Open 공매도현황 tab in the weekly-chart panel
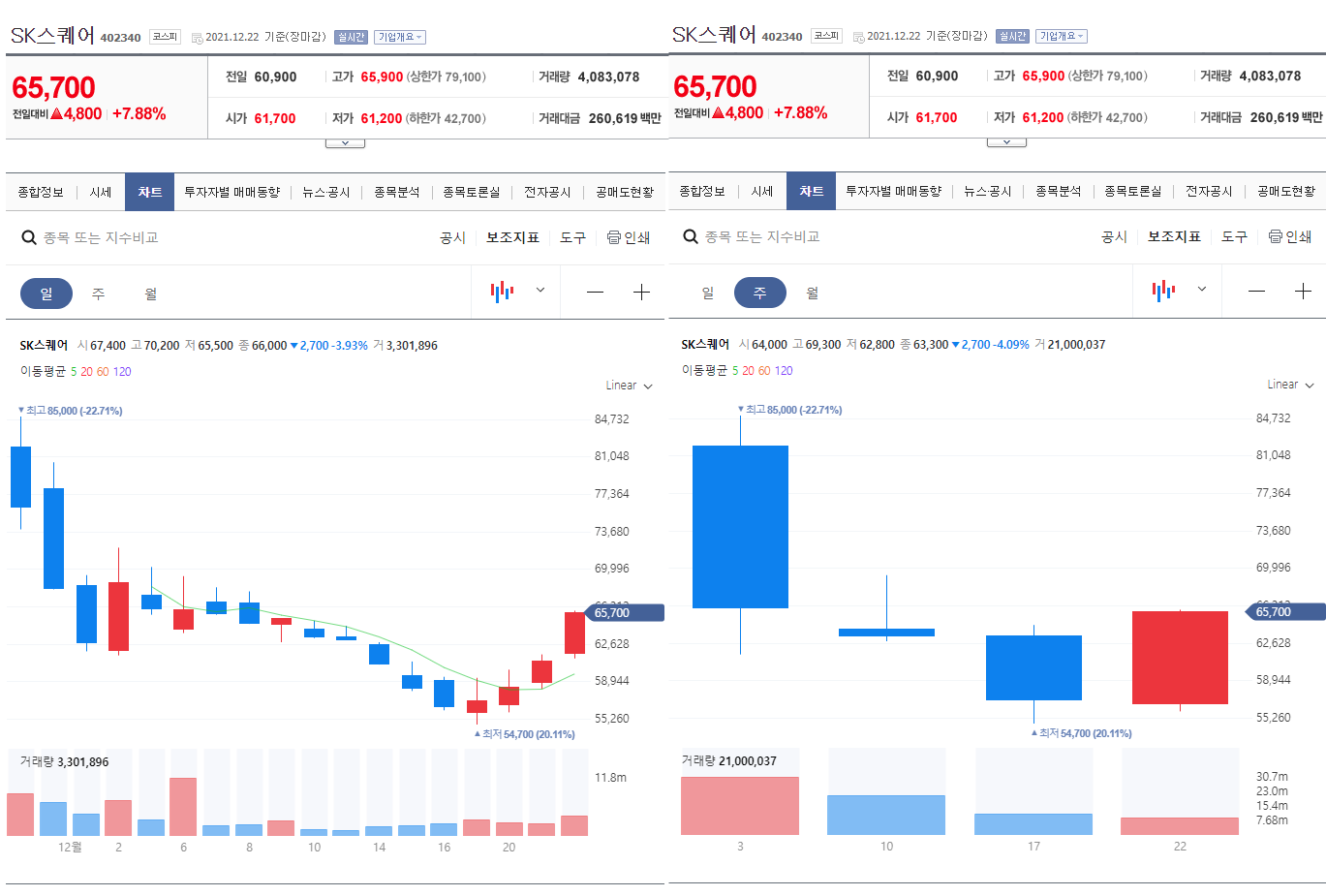Screen dimensions: 1326x896 (x=1286, y=192)
